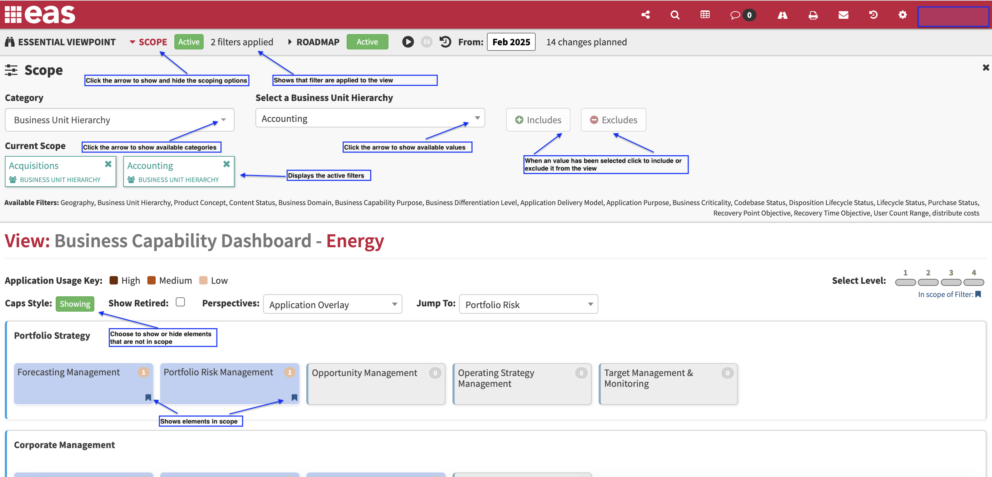The height and width of the screenshot is (477, 992).
Task: Open comments bubble showing 0
Action: 743,15
